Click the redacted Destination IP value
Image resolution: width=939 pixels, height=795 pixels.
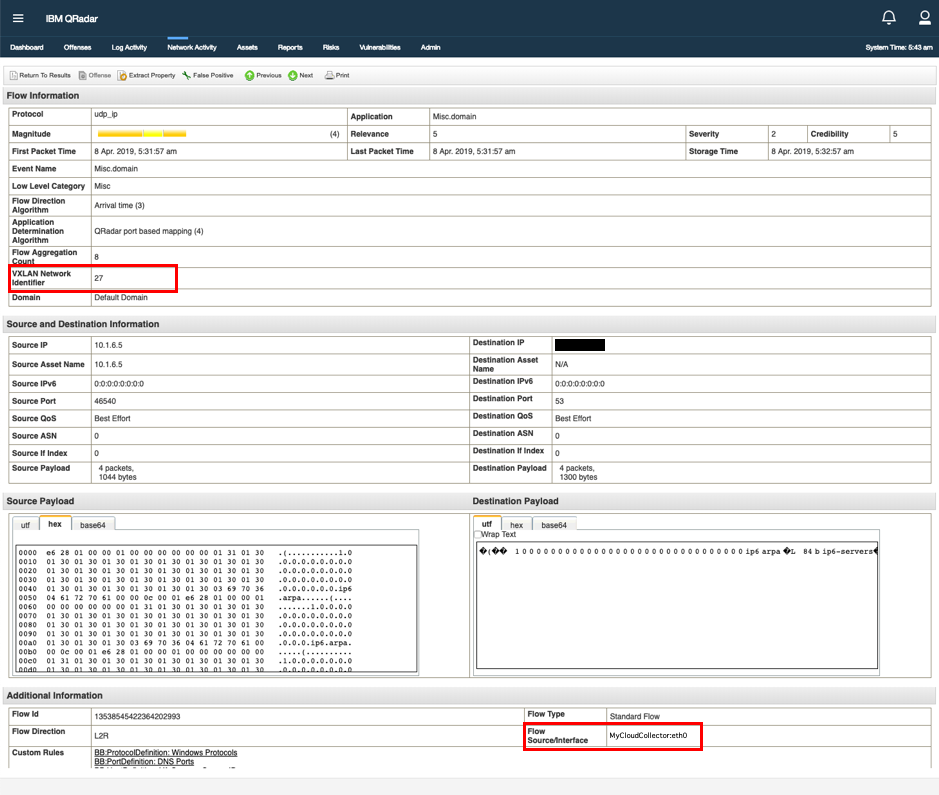pyautogui.click(x=580, y=345)
